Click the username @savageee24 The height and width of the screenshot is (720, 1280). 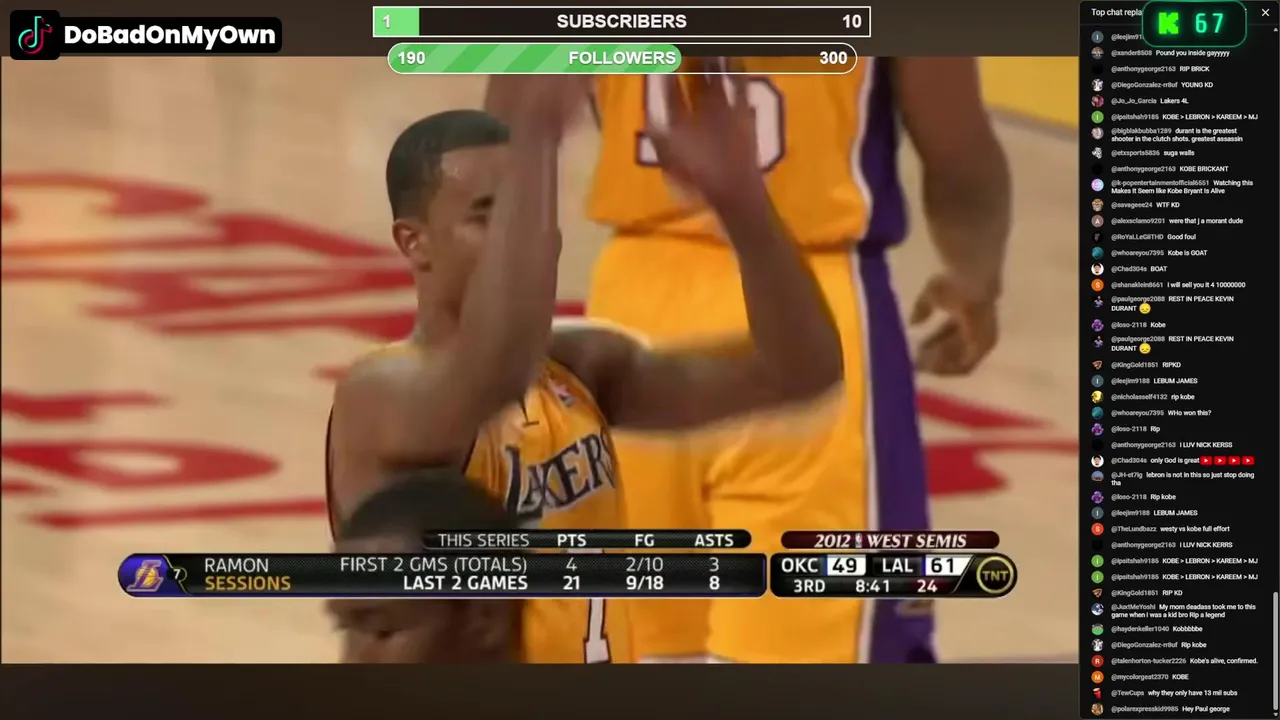1131,205
